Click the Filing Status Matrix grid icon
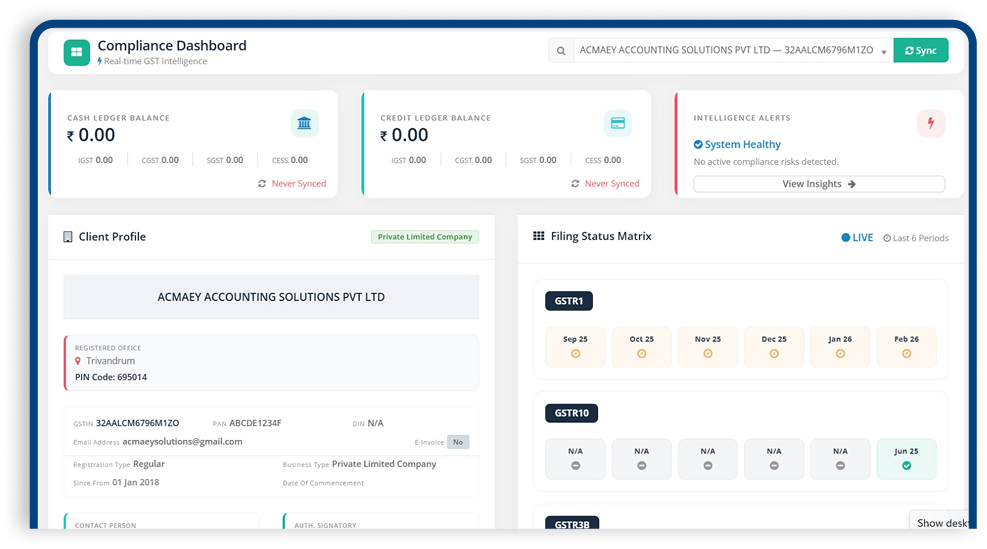The width and height of the screenshot is (987, 549). [x=539, y=236]
